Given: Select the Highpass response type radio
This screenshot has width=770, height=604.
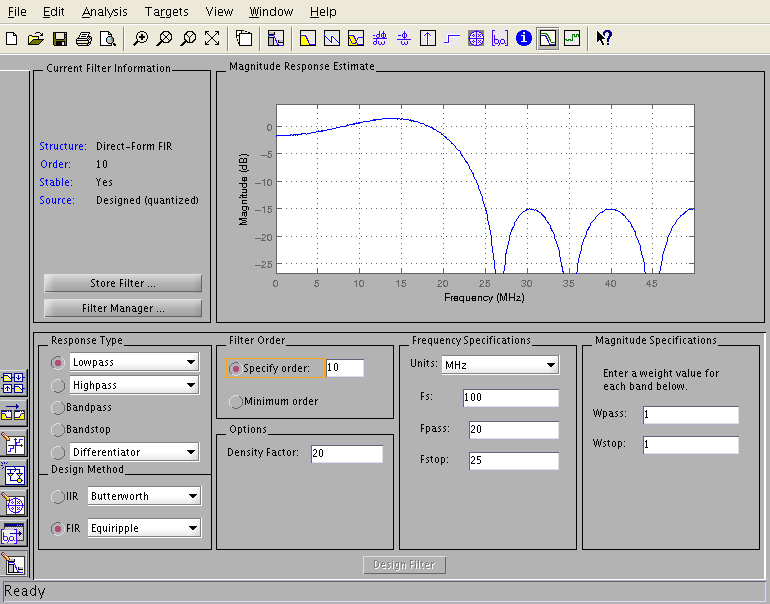Looking at the screenshot, I should point(58,385).
